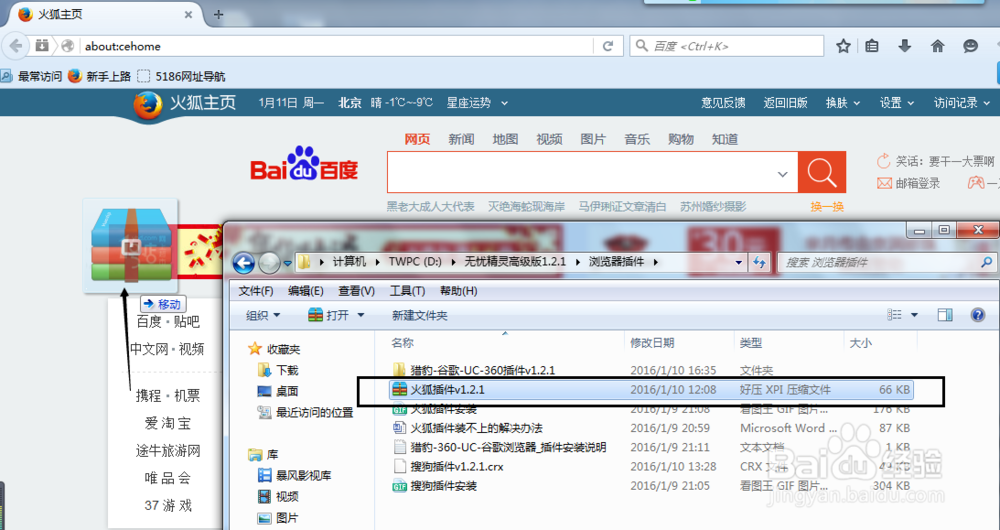Click the Baidu logo

pyautogui.click(x=304, y=165)
